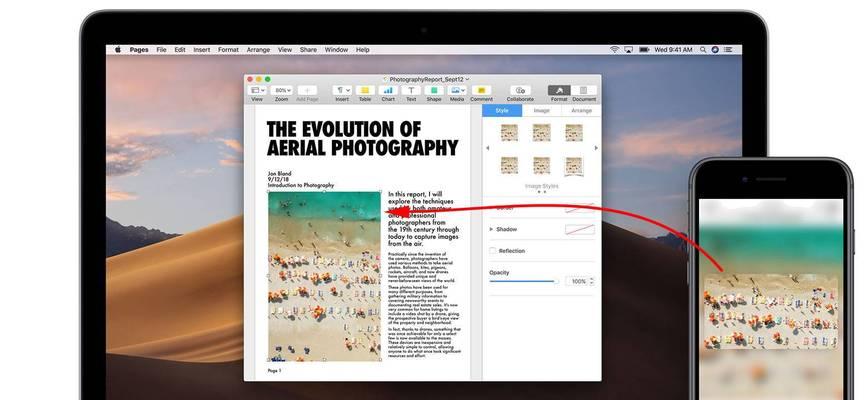Click the image styles page dots
Viewport: 867px width, 400px height.
(x=542, y=192)
